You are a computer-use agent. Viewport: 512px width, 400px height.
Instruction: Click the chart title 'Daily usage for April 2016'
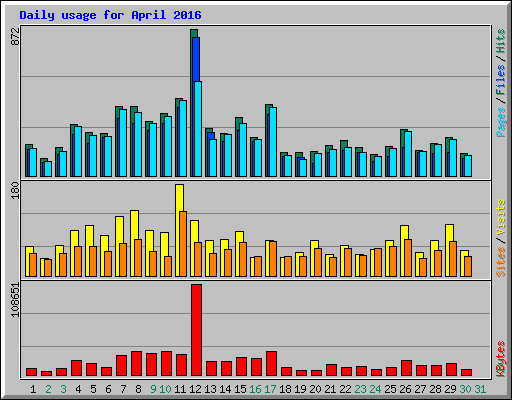pyautogui.click(x=110, y=15)
